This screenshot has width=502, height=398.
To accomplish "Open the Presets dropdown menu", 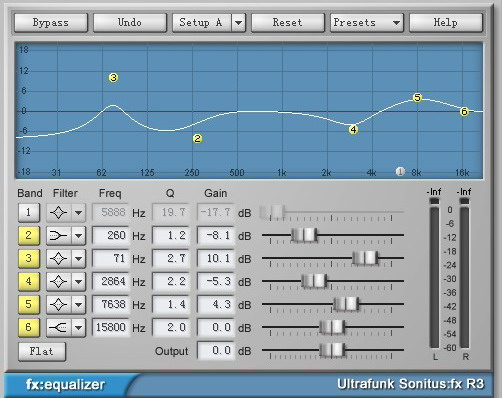I will [367, 23].
